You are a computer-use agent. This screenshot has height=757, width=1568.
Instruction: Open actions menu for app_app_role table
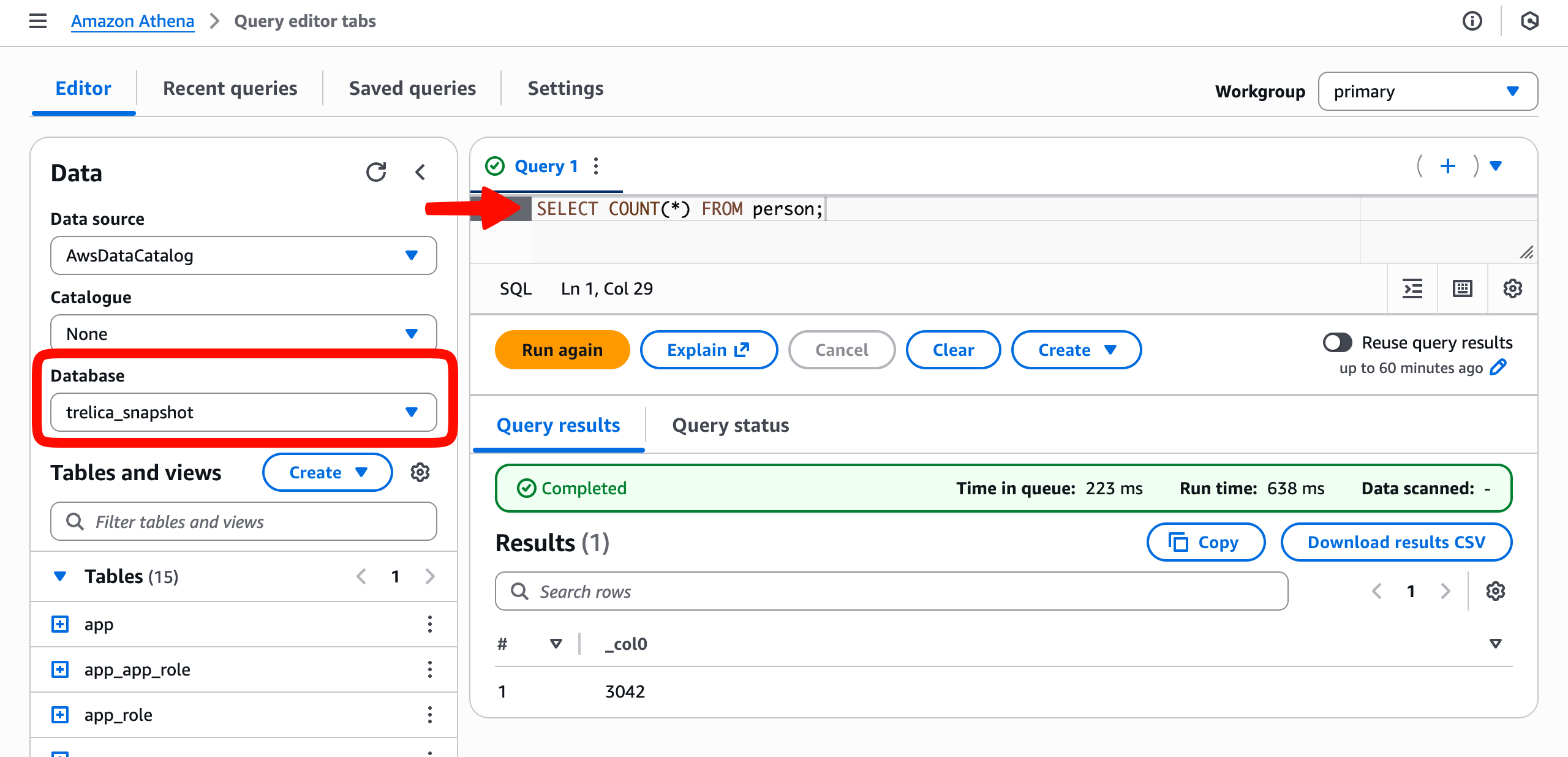coord(430,669)
